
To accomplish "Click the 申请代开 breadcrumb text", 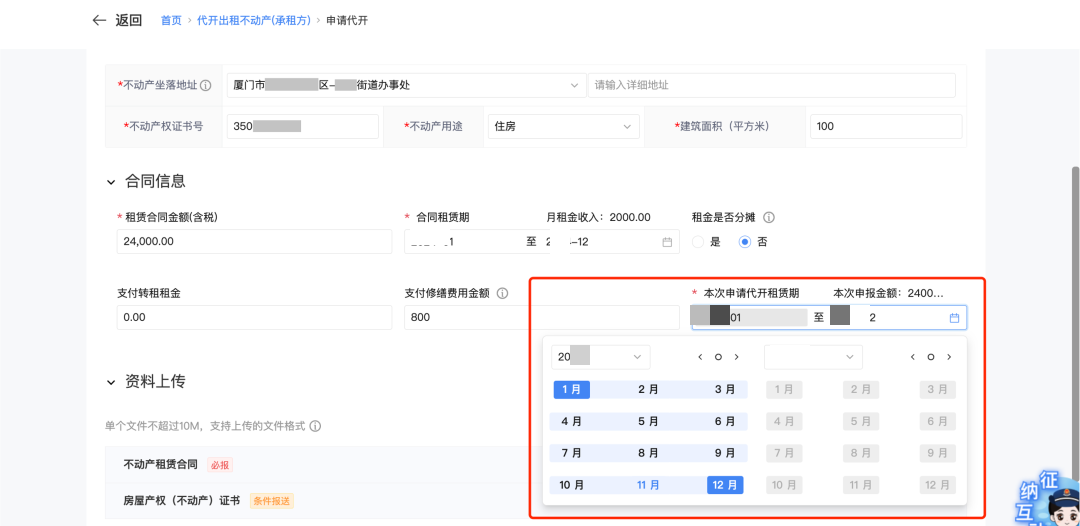I will (x=347, y=21).
